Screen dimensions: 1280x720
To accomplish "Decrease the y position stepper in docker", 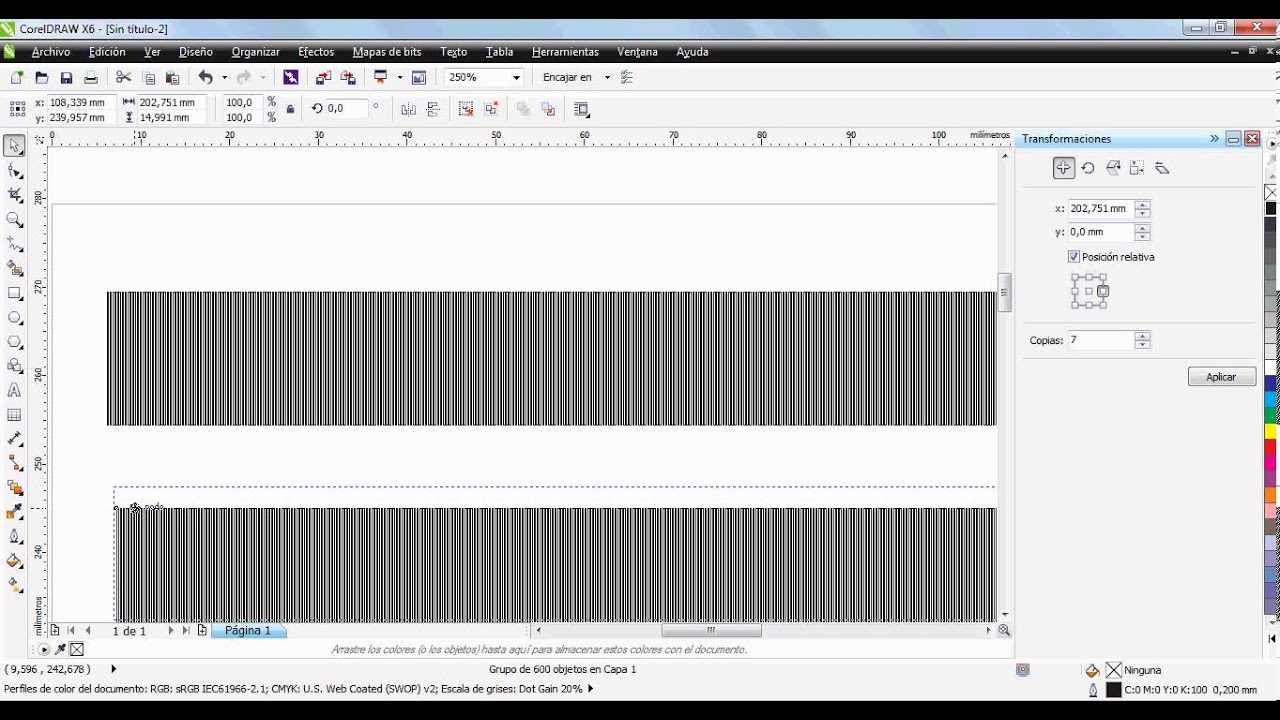I will point(1142,237).
